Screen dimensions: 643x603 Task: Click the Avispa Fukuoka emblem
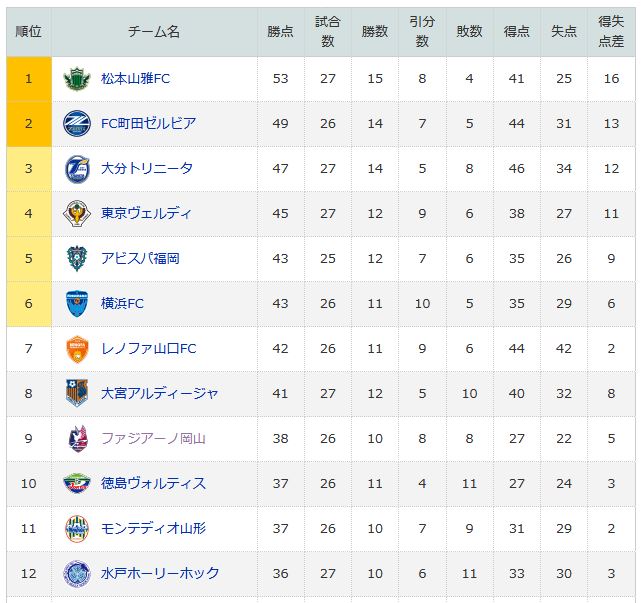pyautogui.click(x=77, y=258)
